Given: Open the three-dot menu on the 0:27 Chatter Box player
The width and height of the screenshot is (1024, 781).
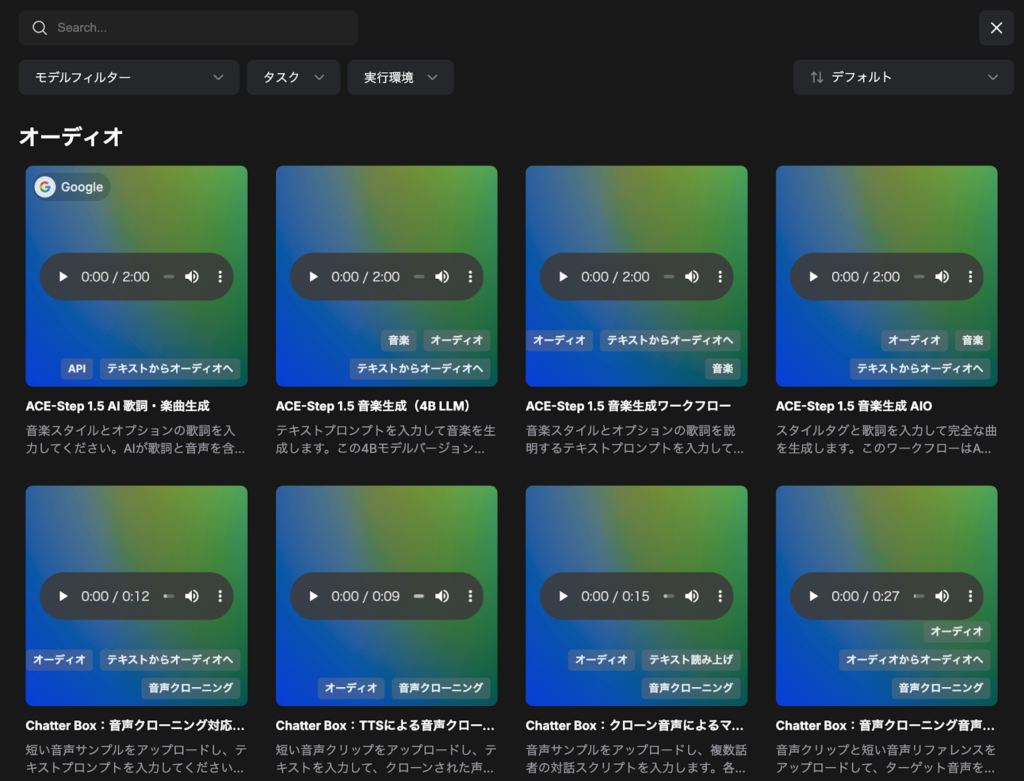Looking at the screenshot, I should pyautogui.click(x=970, y=596).
